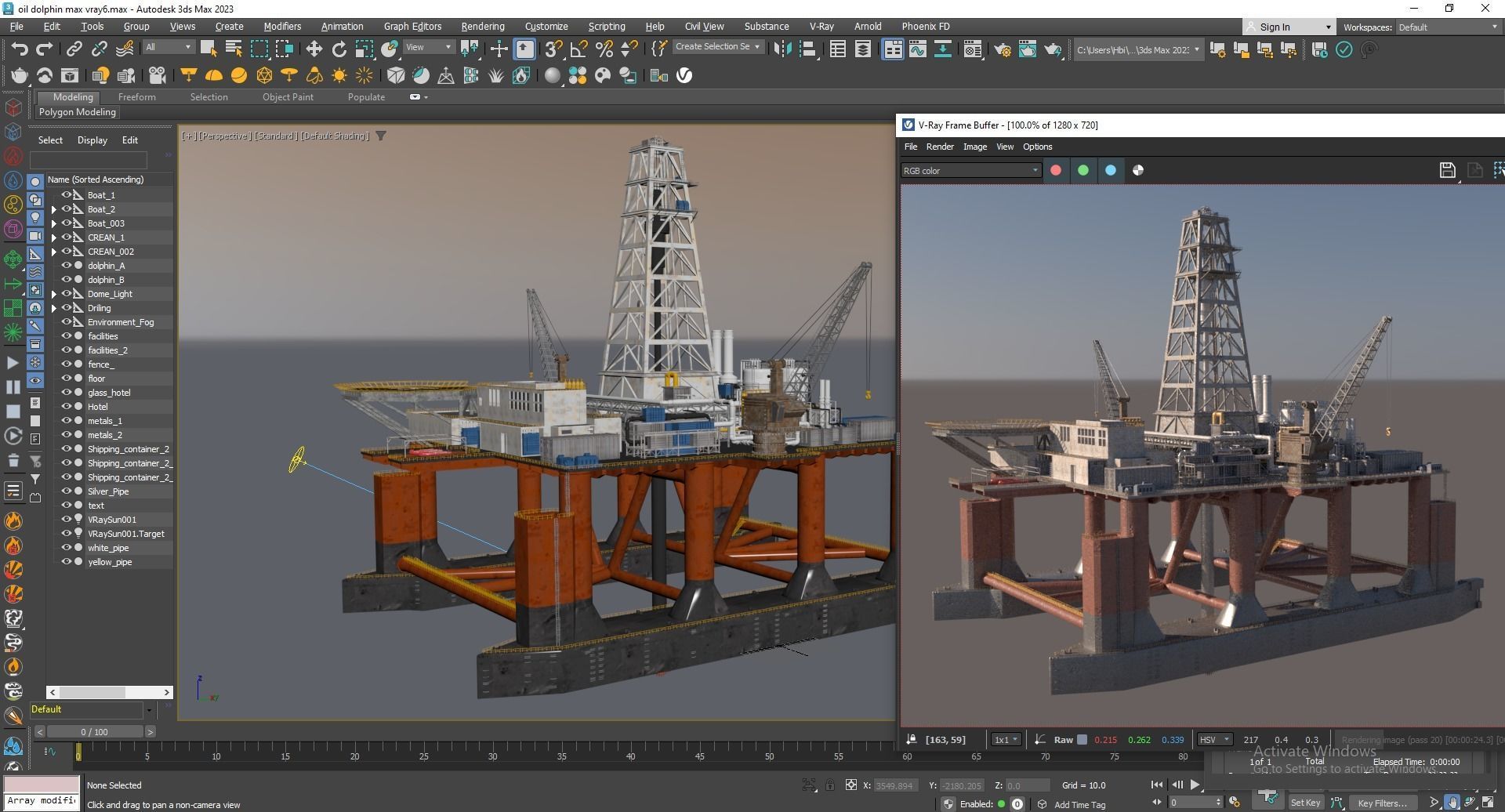Switch to the Object Paint tab
The width and height of the screenshot is (1505, 812).
point(288,97)
